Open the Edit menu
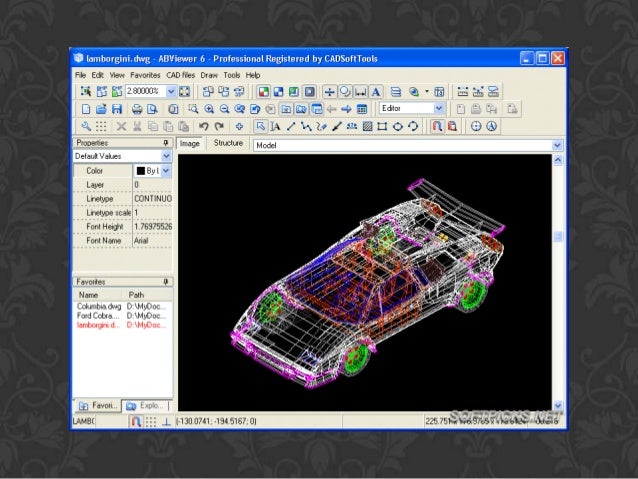 point(97,75)
